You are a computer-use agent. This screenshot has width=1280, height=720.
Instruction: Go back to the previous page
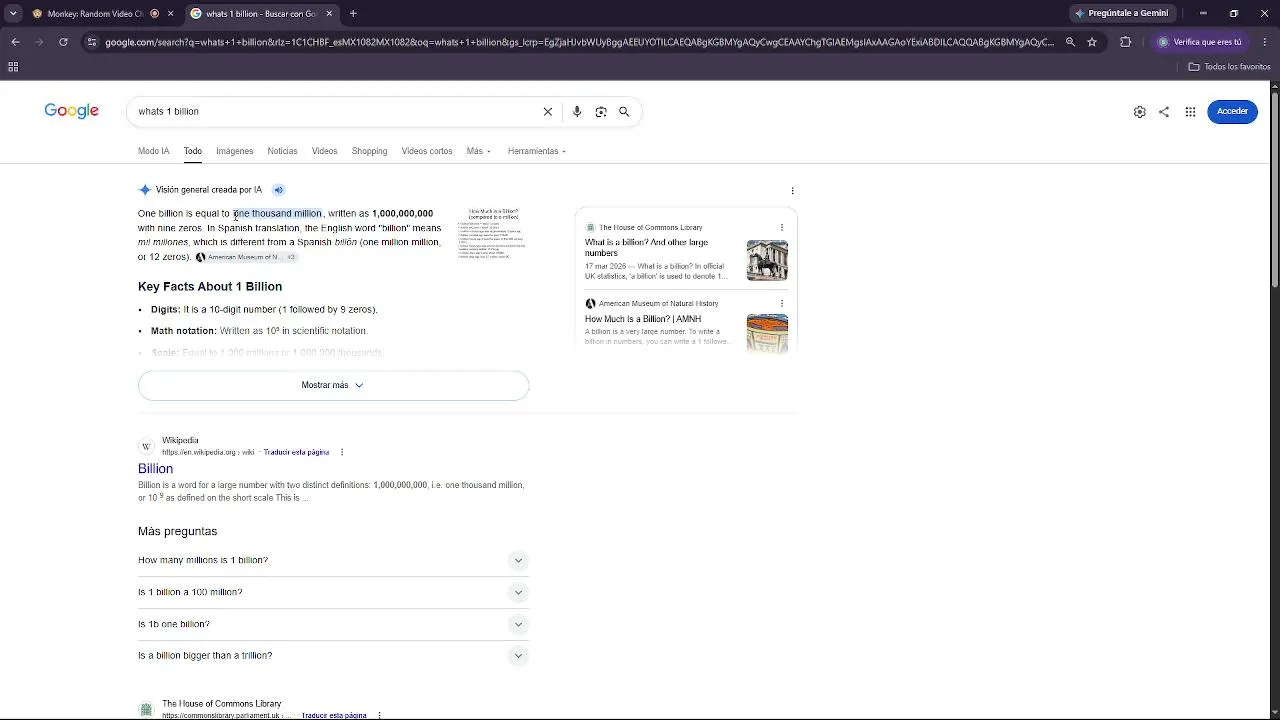[x=15, y=42]
